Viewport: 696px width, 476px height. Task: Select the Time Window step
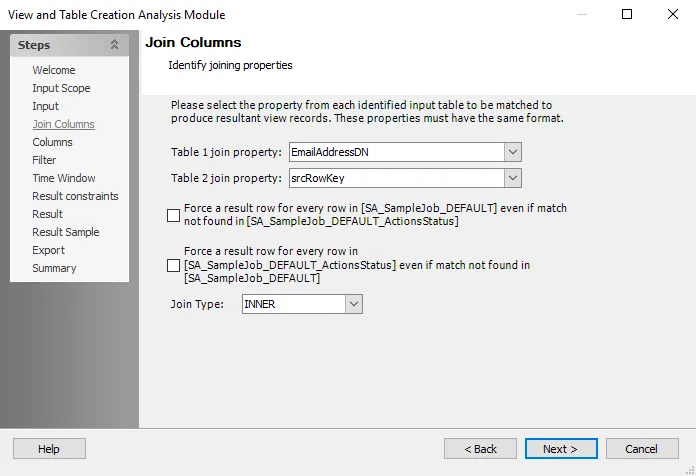pos(64,178)
